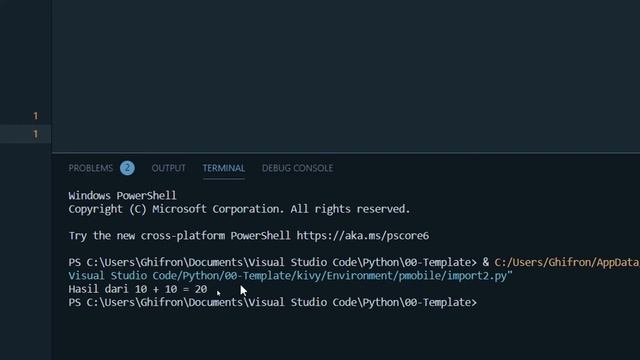Click the 'Windows PowerShell' terminal line
Screen dimensions: 640x360
click(x=122, y=196)
